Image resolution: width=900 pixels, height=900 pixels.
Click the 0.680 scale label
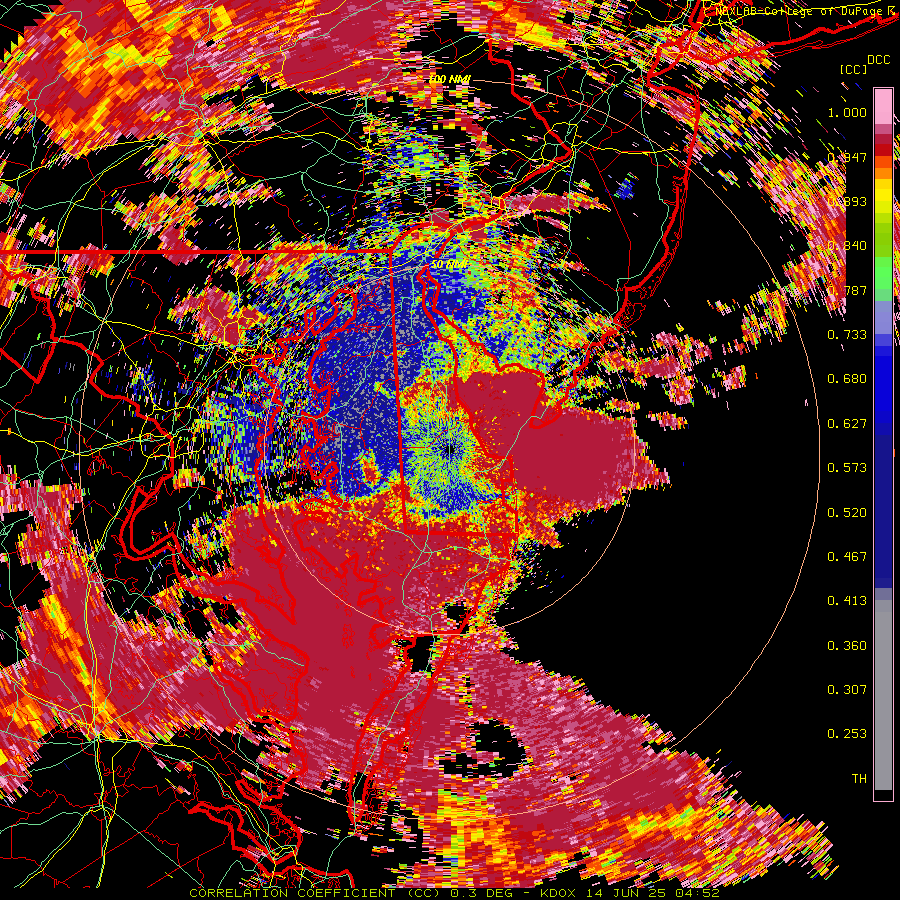[x=847, y=379]
